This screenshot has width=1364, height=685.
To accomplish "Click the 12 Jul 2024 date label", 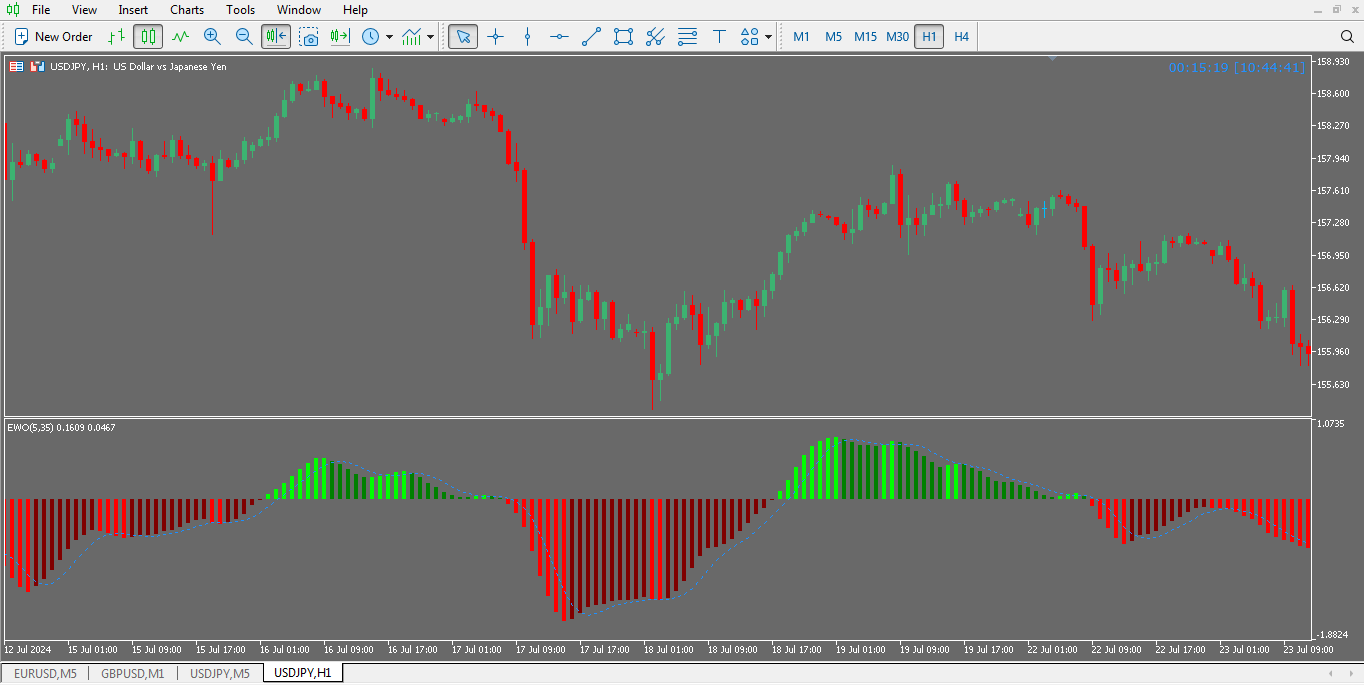I will (29, 650).
